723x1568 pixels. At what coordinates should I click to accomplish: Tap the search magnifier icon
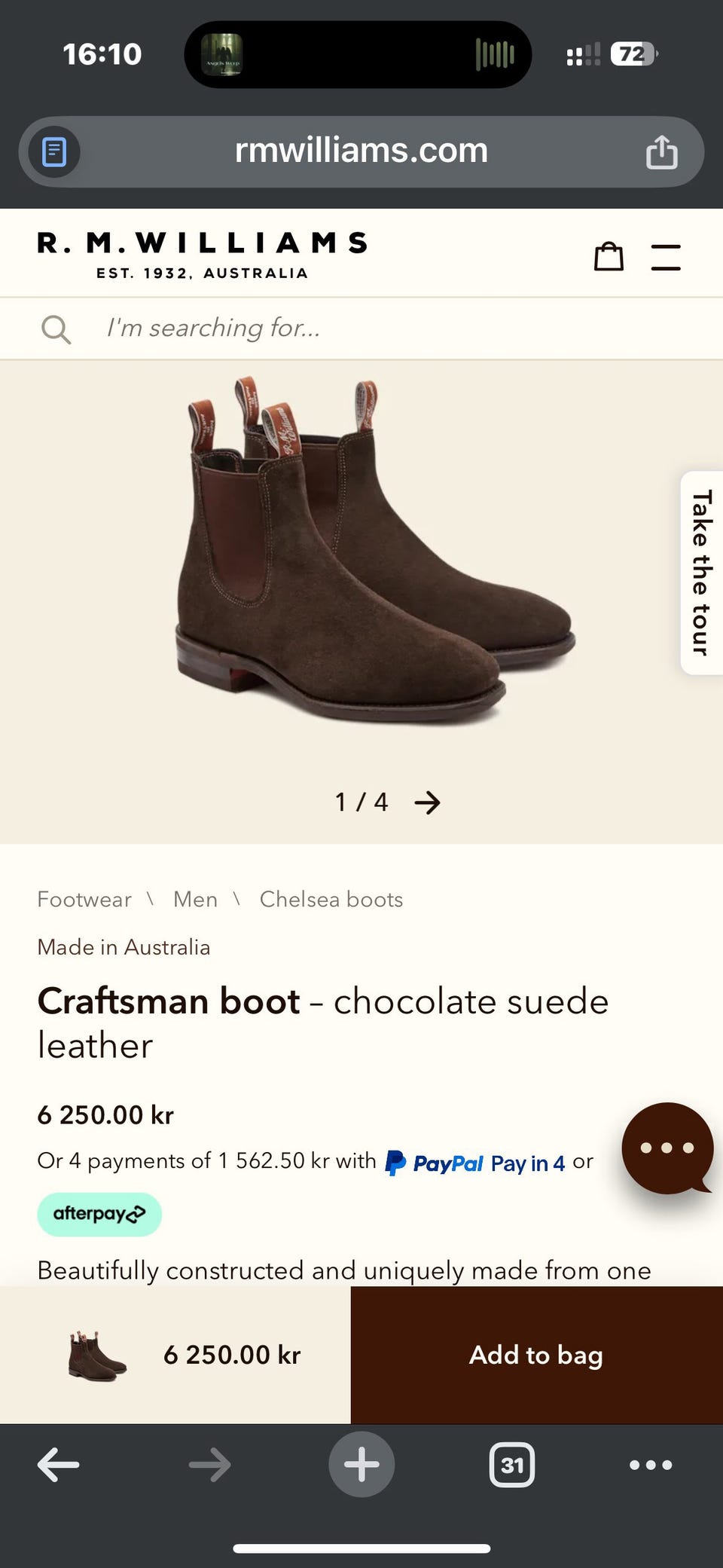click(x=56, y=329)
